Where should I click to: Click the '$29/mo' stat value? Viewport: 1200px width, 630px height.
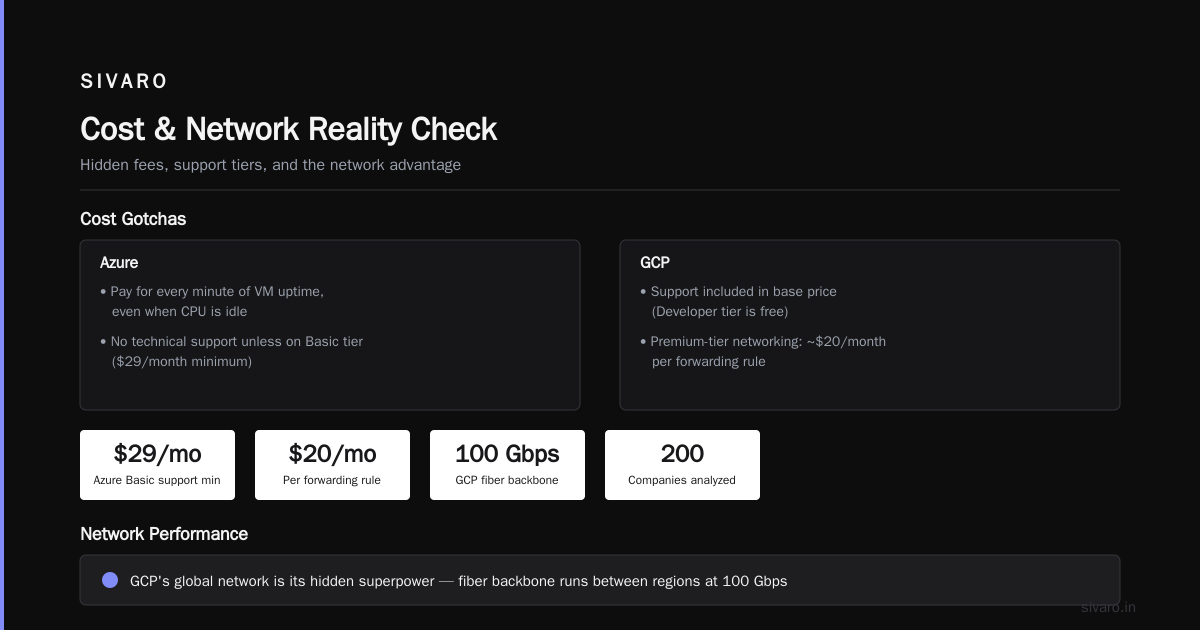click(x=157, y=454)
